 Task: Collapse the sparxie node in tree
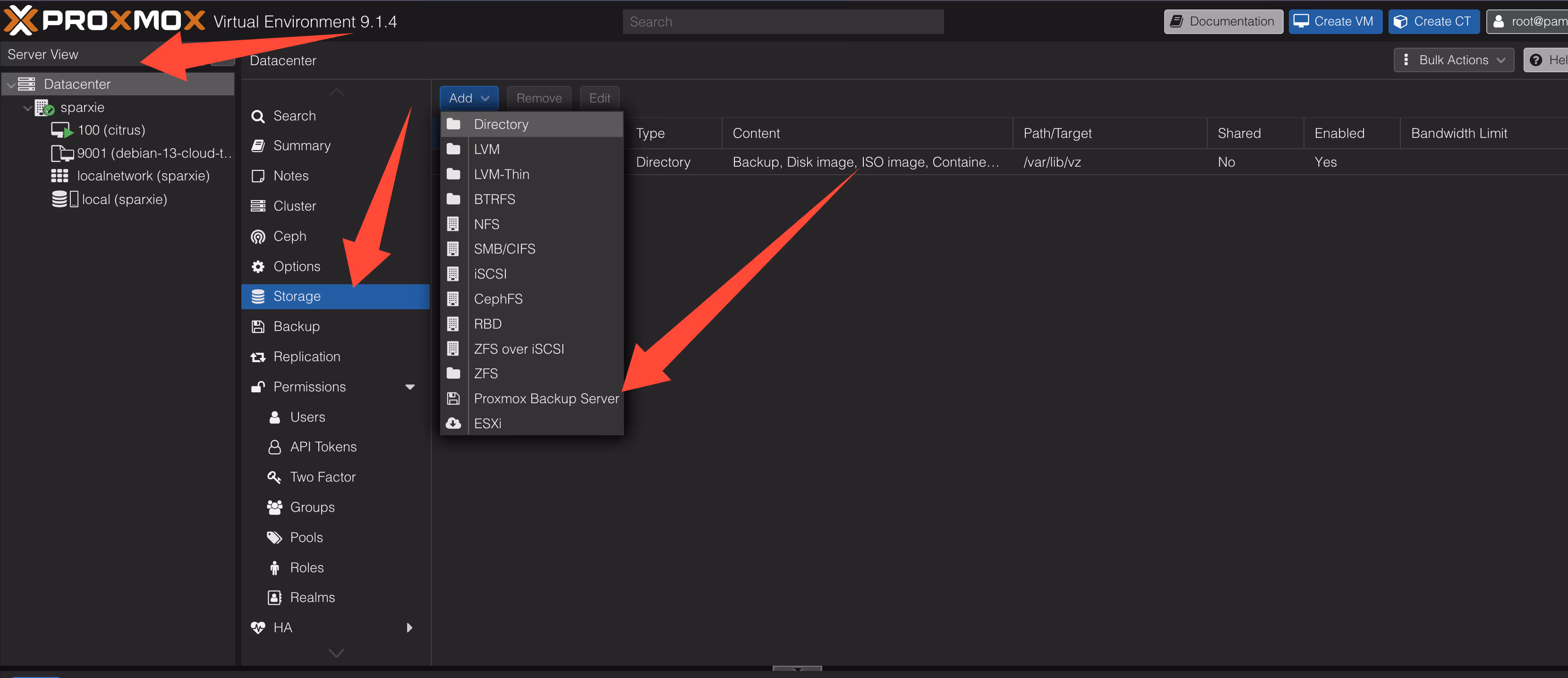(27, 108)
